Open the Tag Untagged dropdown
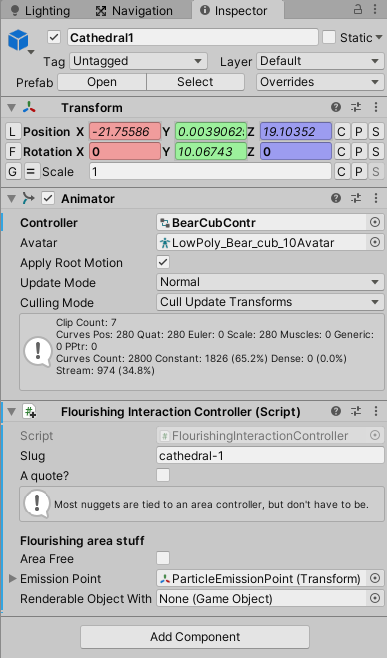Screen dimensions: 387x658 [x=138, y=61]
